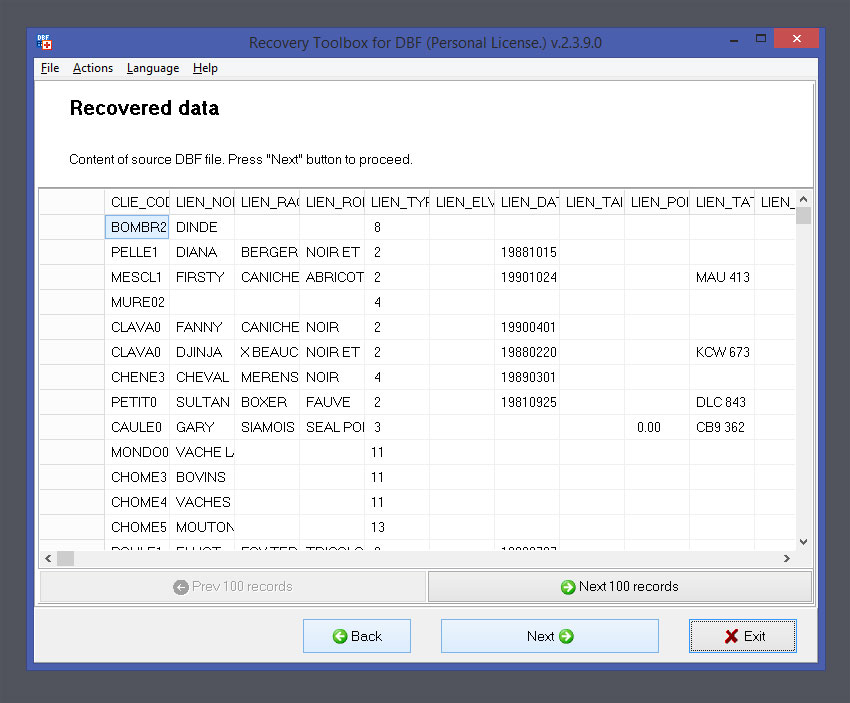Click the horizontal scroll right arrow

coord(787,558)
